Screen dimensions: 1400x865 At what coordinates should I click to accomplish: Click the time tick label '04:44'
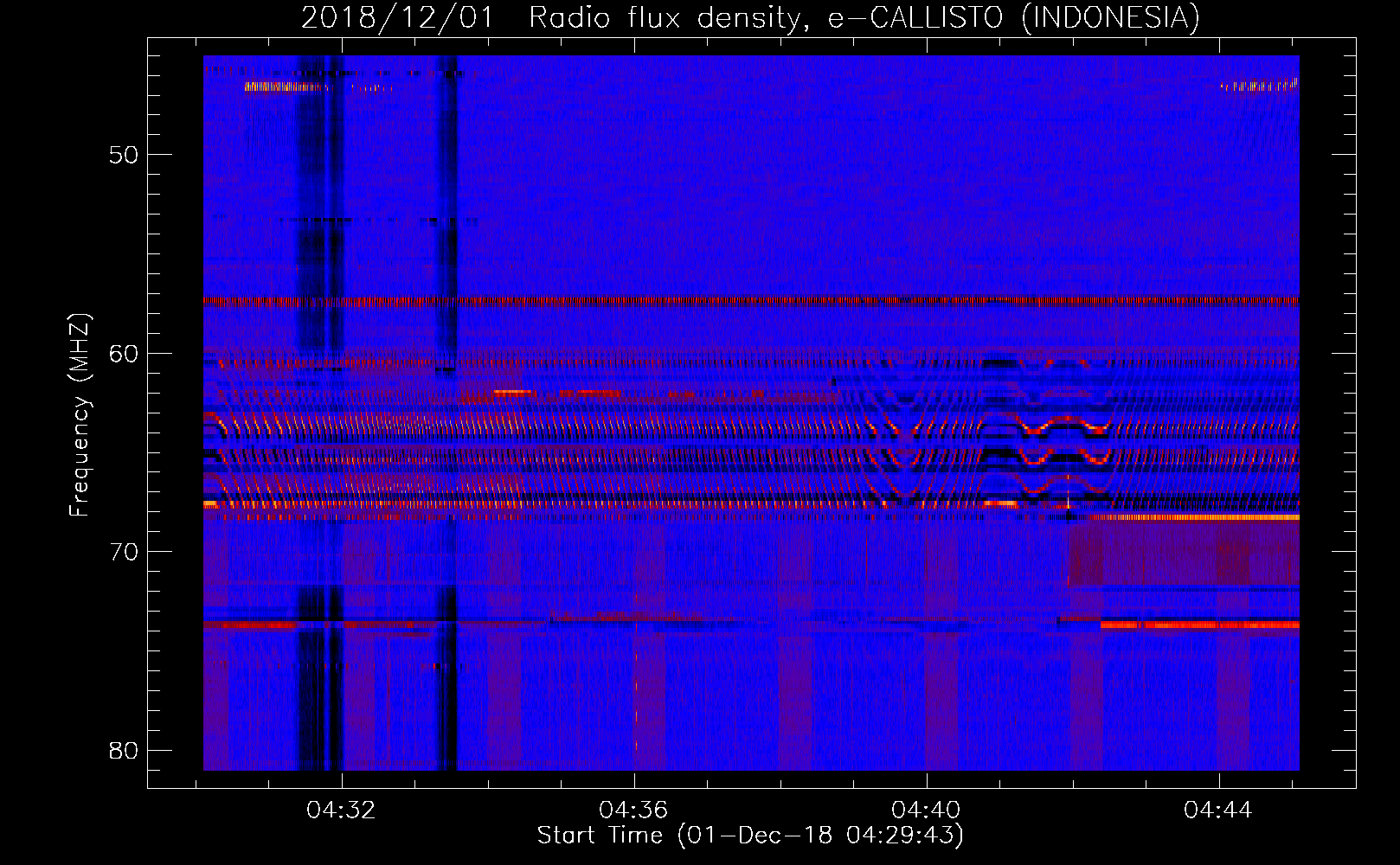1219,811
